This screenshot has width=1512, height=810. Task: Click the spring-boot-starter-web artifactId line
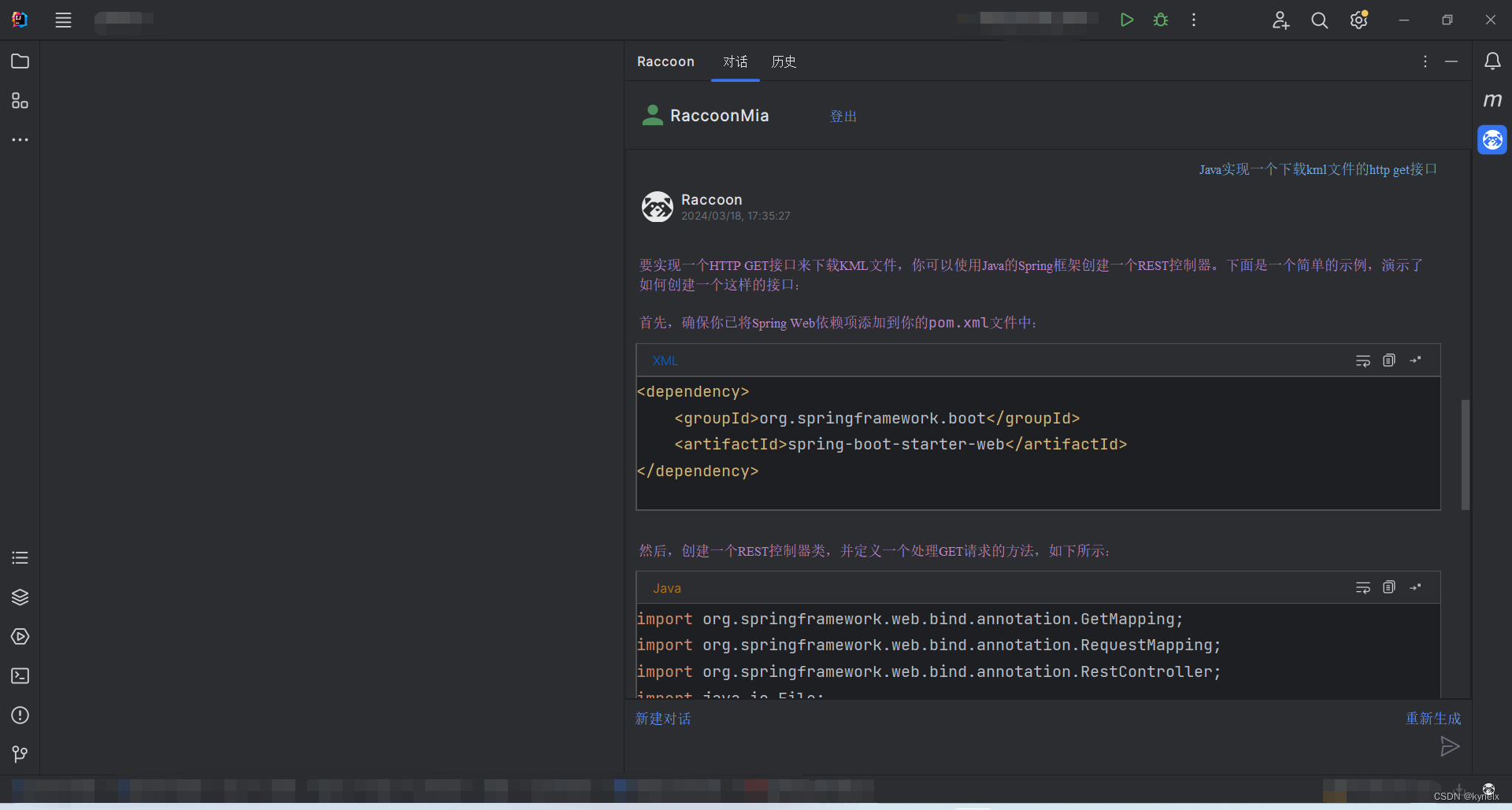coord(901,445)
